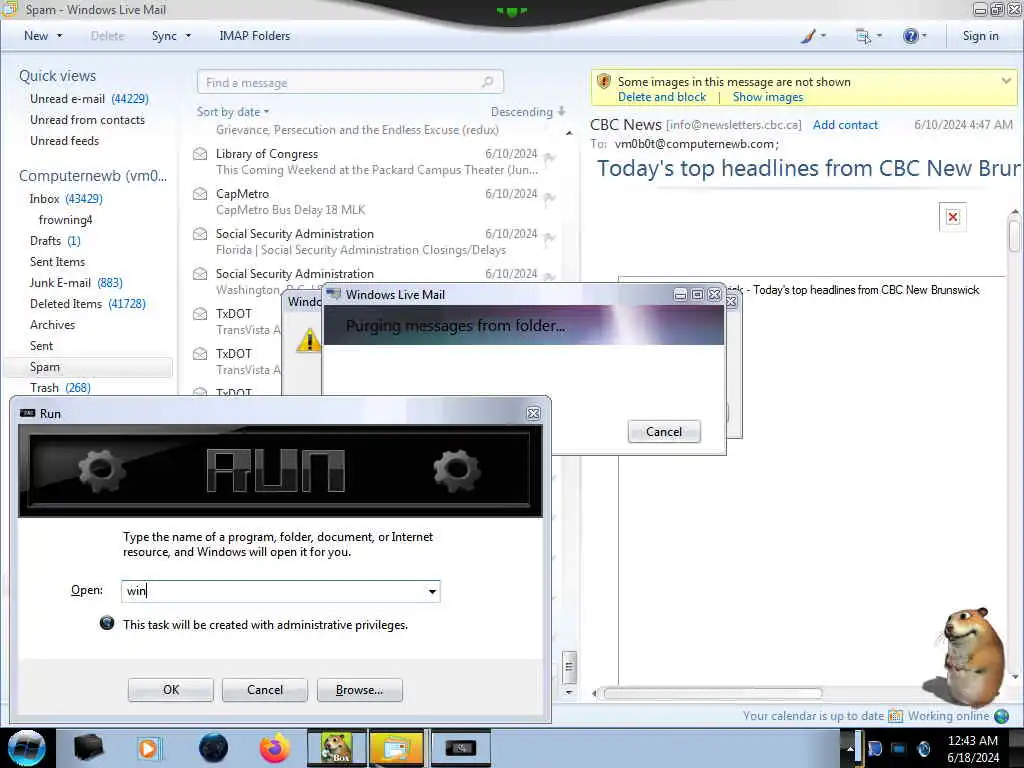Screen dimensions: 1024x768
Task: Open the Run dialog Open combo dropdown arrow
Action: [x=432, y=591]
